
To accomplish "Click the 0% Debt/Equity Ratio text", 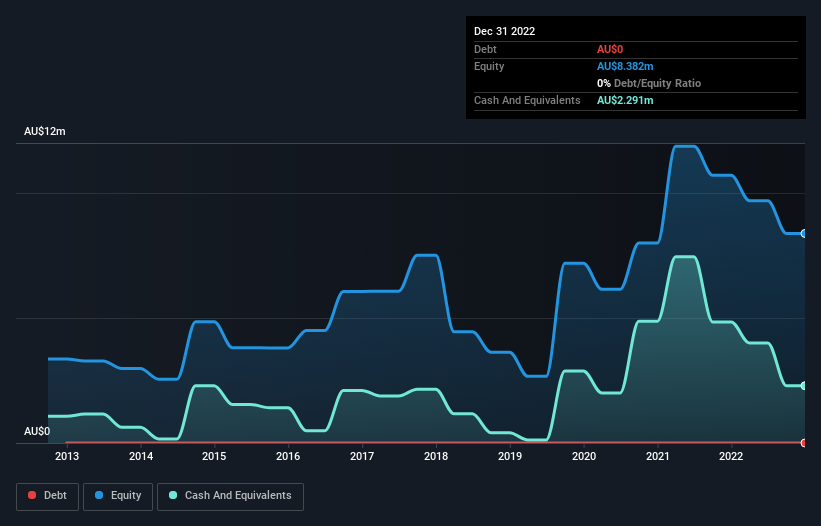I will (x=649, y=83).
